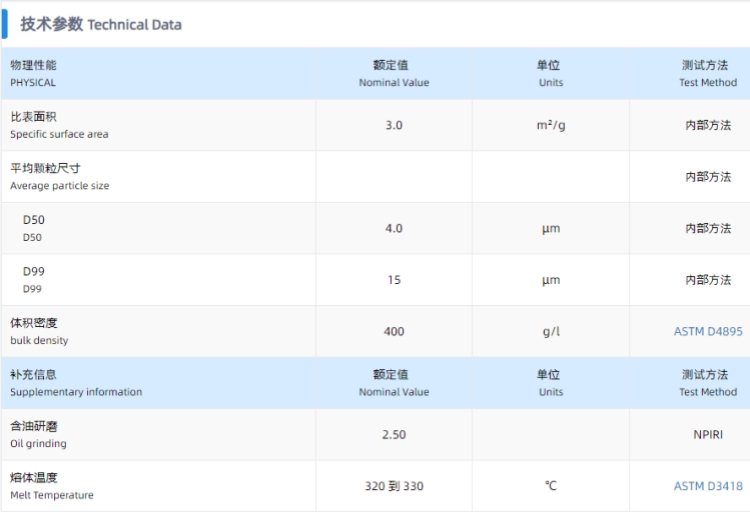Click the 320 到 330 temperature value
The width and height of the screenshot is (750, 512).
394,486
